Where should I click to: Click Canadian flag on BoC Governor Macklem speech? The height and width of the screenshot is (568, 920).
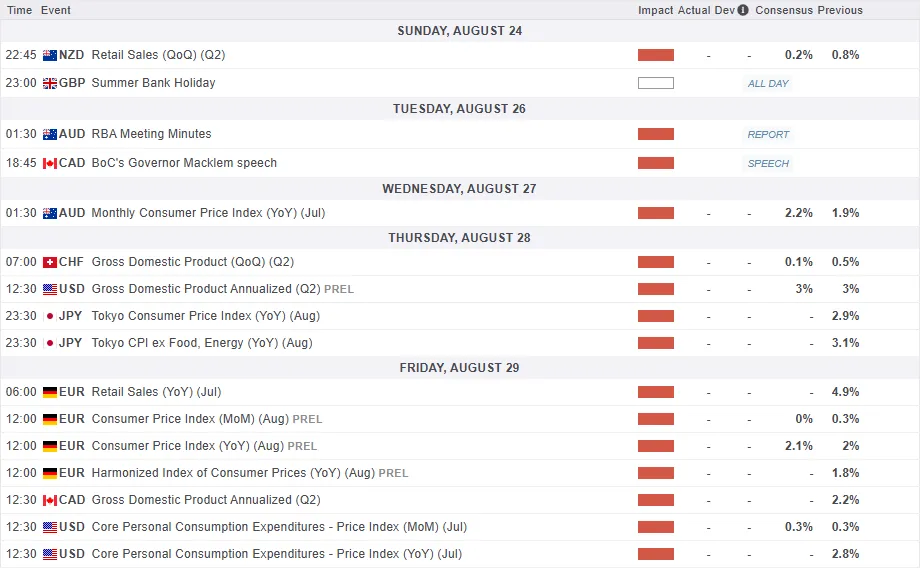coord(50,163)
